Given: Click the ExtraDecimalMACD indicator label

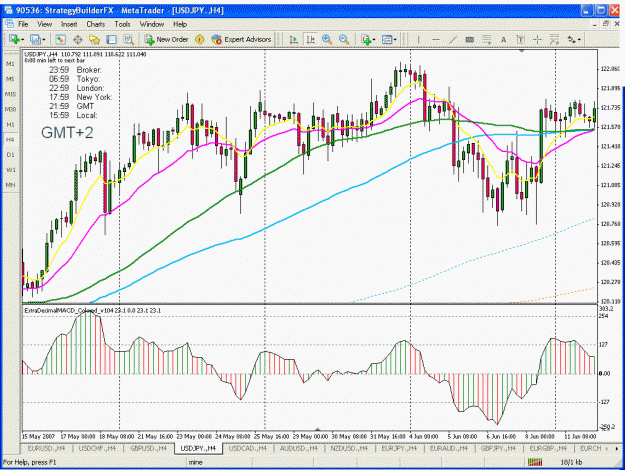Looking at the screenshot, I should [x=92, y=310].
